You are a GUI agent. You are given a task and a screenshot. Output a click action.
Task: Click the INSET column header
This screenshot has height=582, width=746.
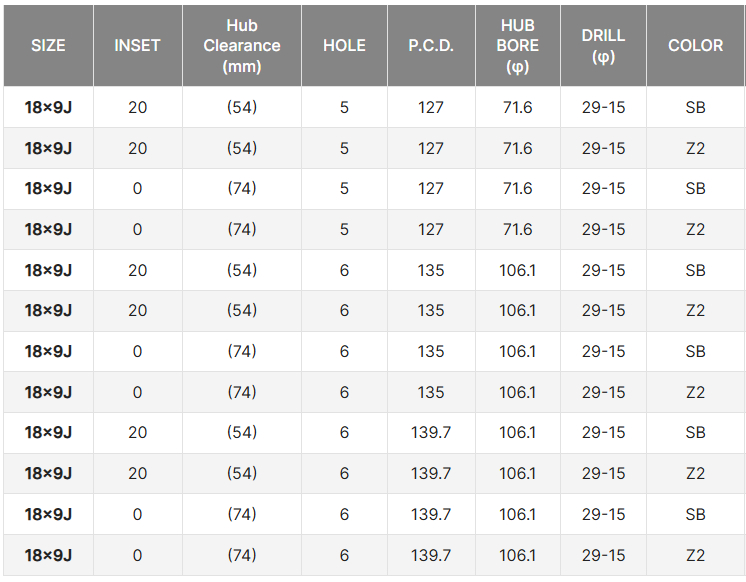[137, 46]
